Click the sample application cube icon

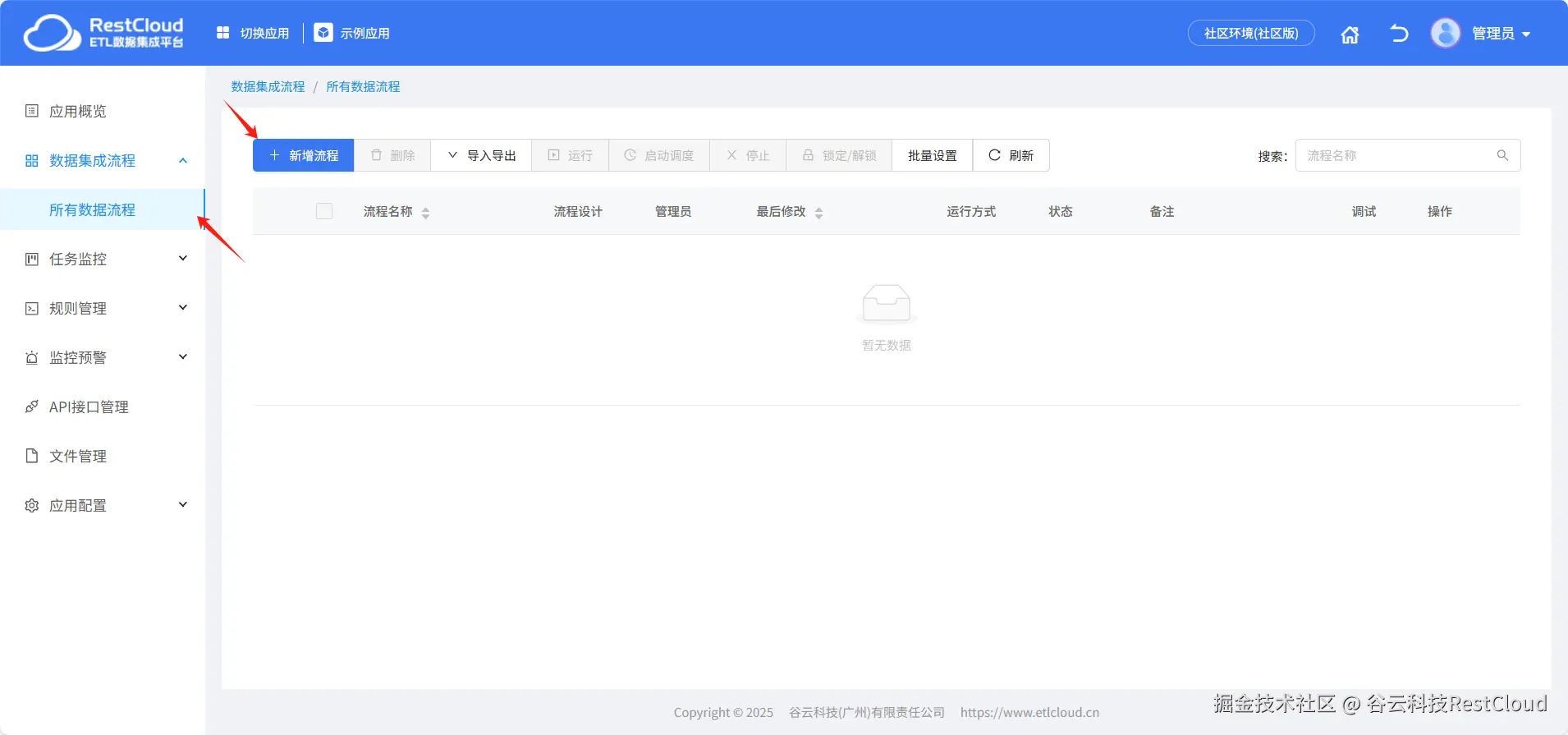(x=323, y=33)
